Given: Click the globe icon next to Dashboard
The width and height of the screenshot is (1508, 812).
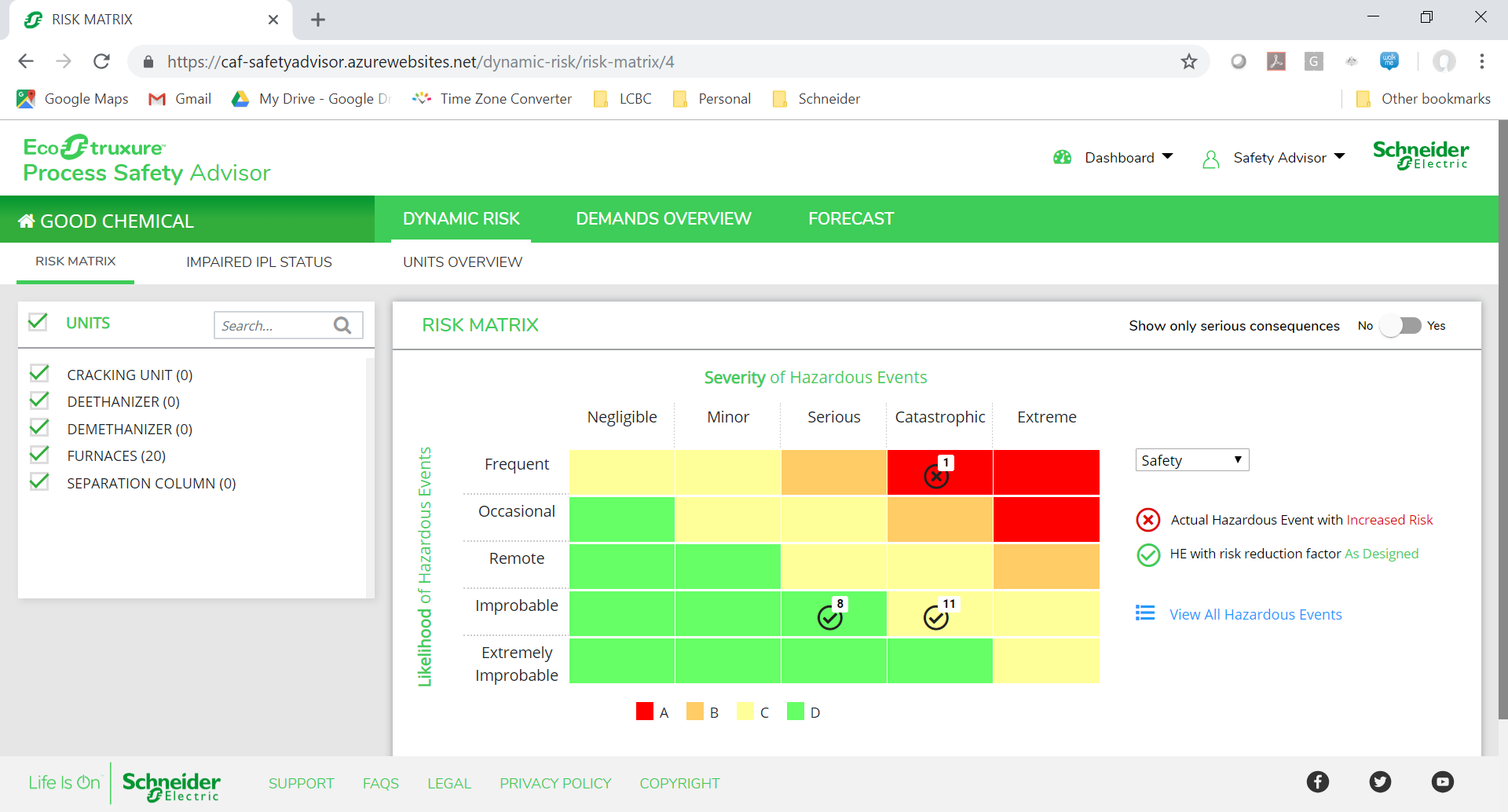Looking at the screenshot, I should (x=1062, y=157).
